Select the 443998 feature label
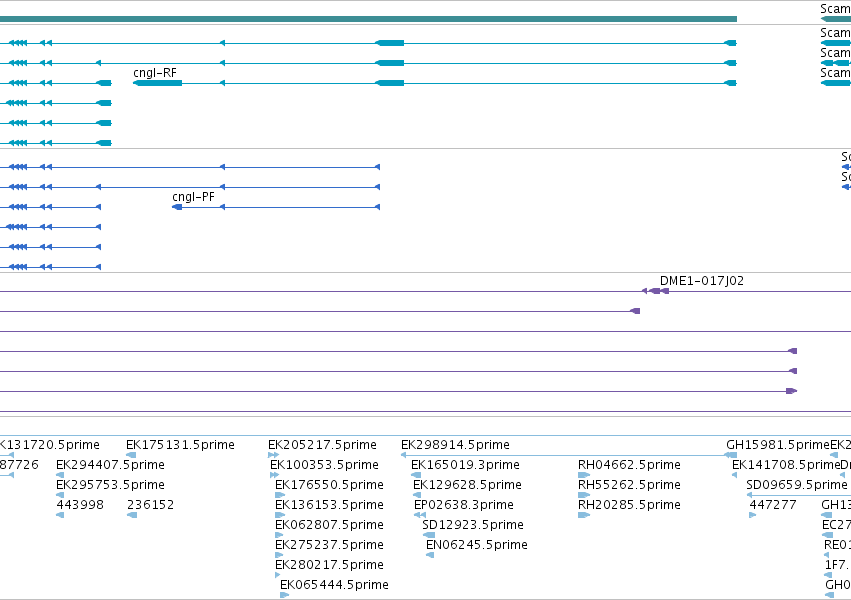This screenshot has height=600, width=851. coord(80,505)
